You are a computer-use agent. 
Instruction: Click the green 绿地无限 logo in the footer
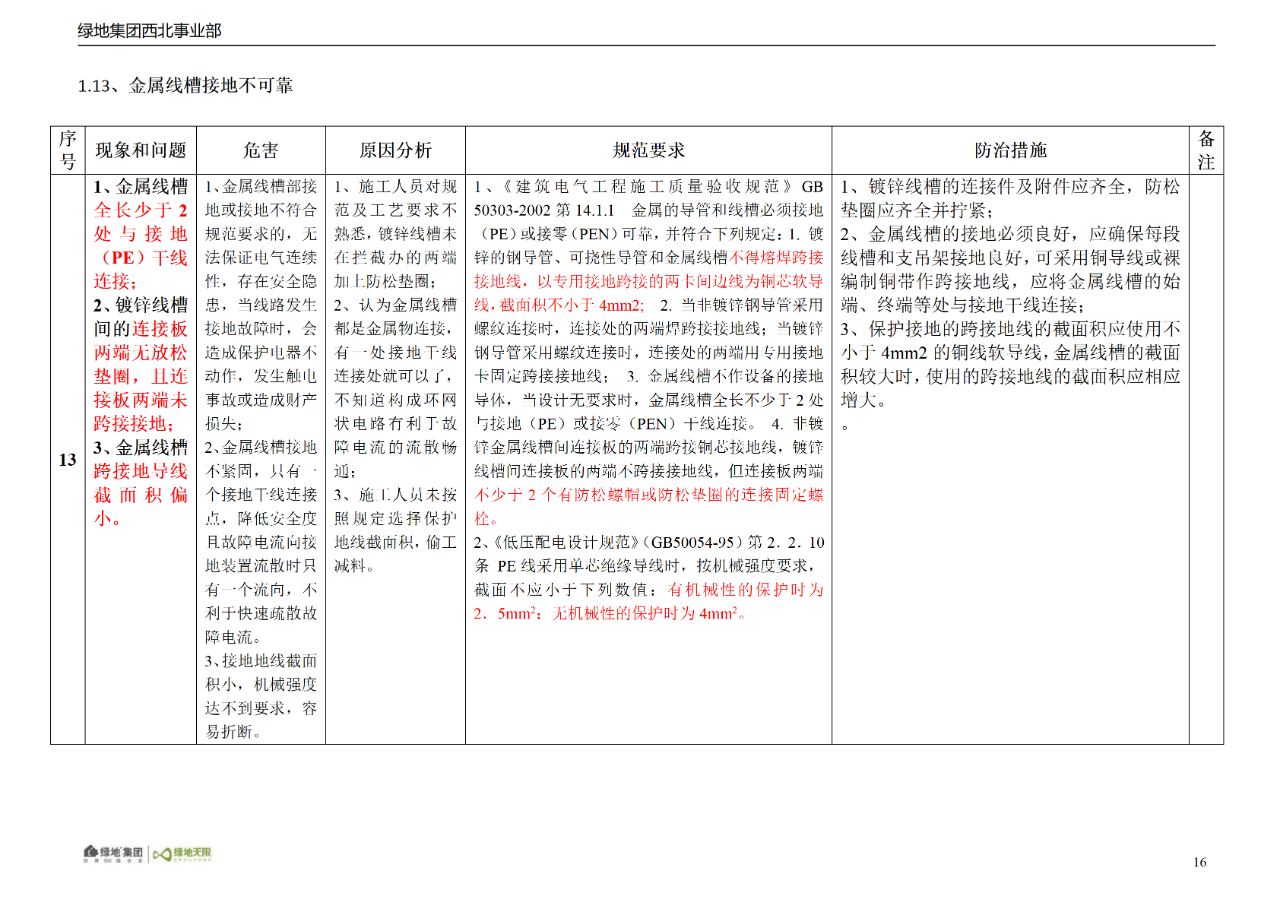[188, 853]
